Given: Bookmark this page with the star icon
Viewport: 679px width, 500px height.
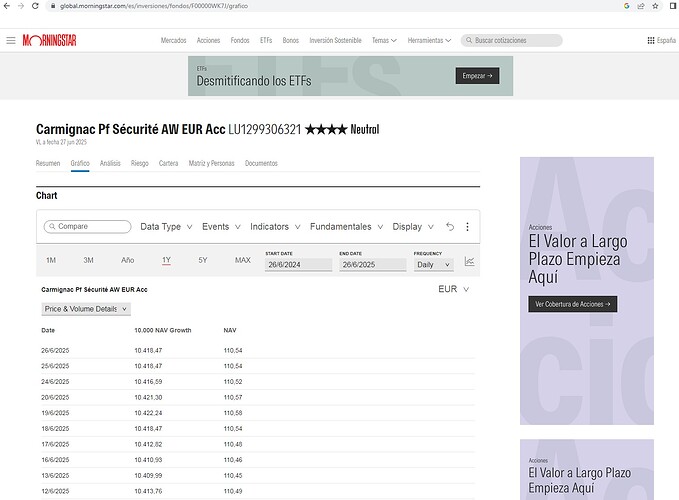Looking at the screenshot, I should [655, 6].
